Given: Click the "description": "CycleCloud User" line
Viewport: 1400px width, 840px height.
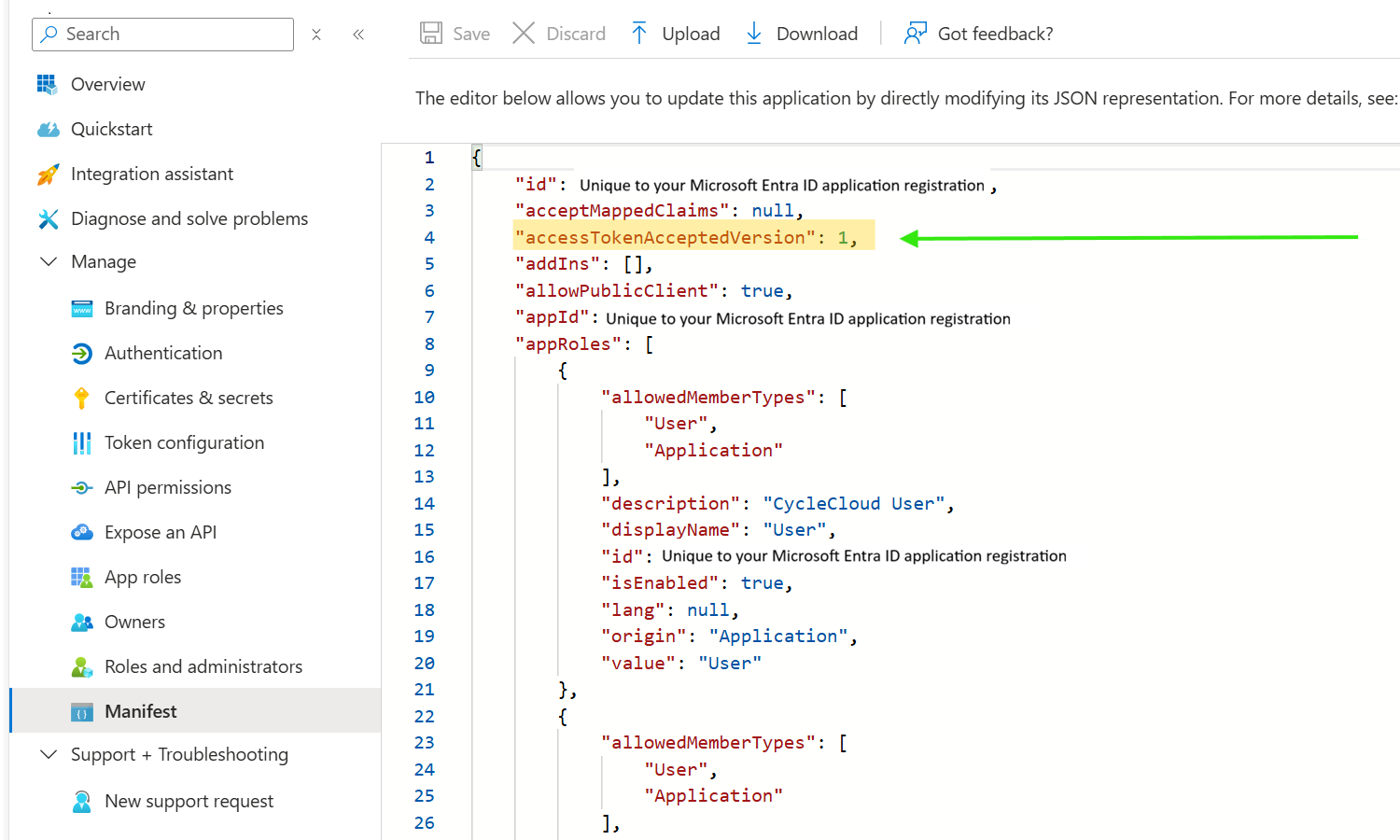Looking at the screenshot, I should (x=777, y=504).
